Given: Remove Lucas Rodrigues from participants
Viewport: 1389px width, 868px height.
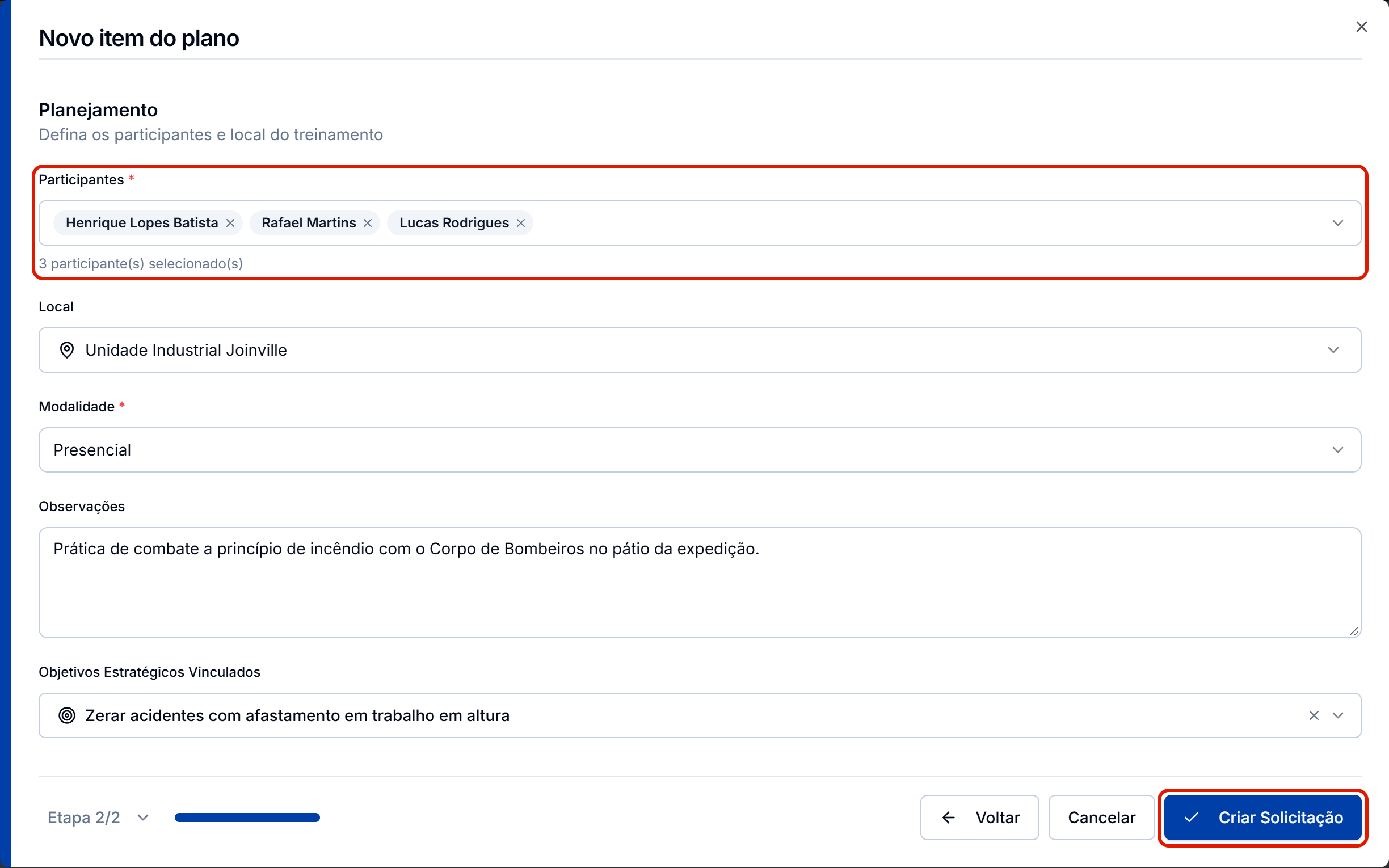Looking at the screenshot, I should [x=520, y=223].
